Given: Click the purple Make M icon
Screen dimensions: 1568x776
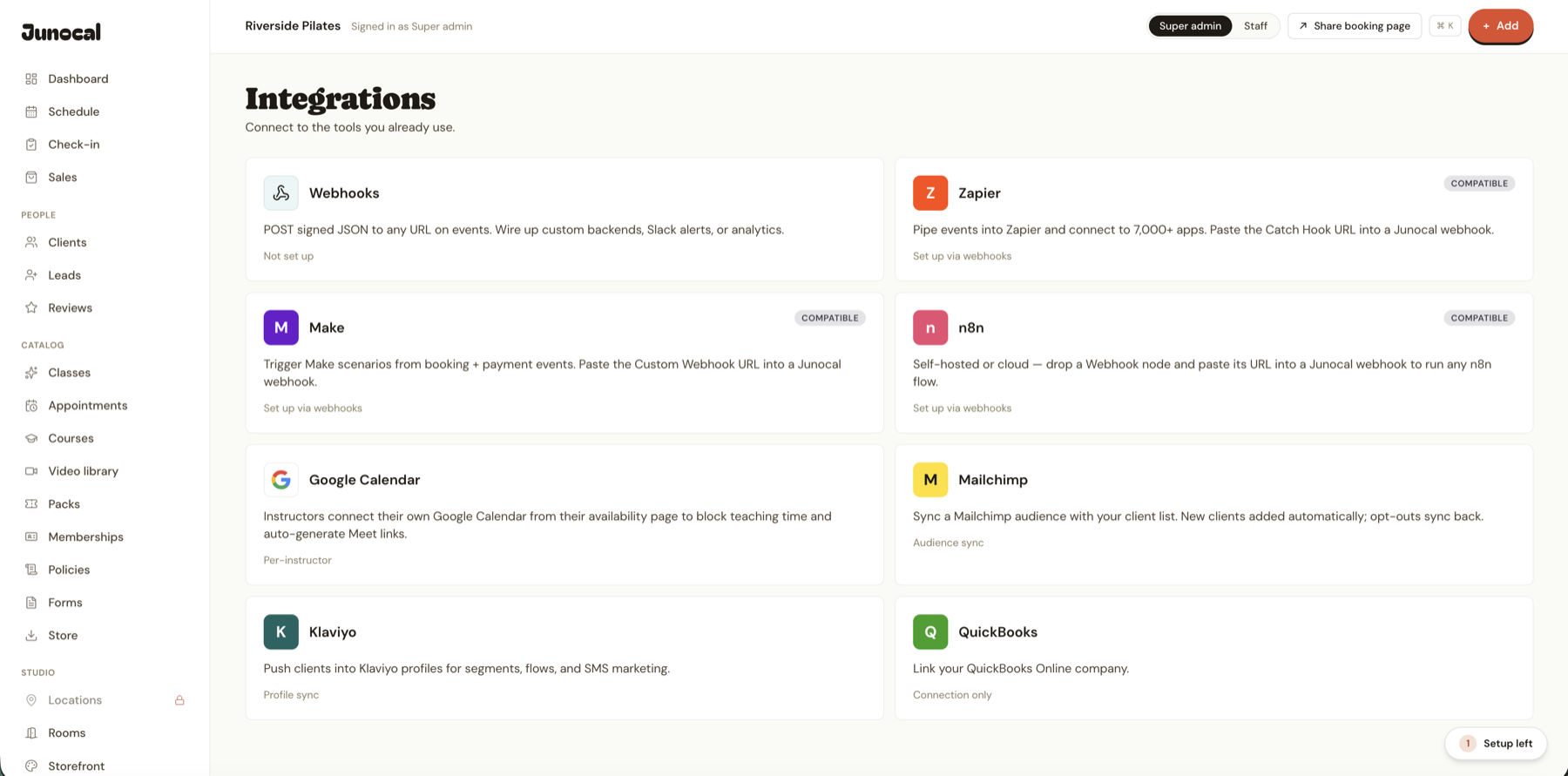Looking at the screenshot, I should [281, 327].
